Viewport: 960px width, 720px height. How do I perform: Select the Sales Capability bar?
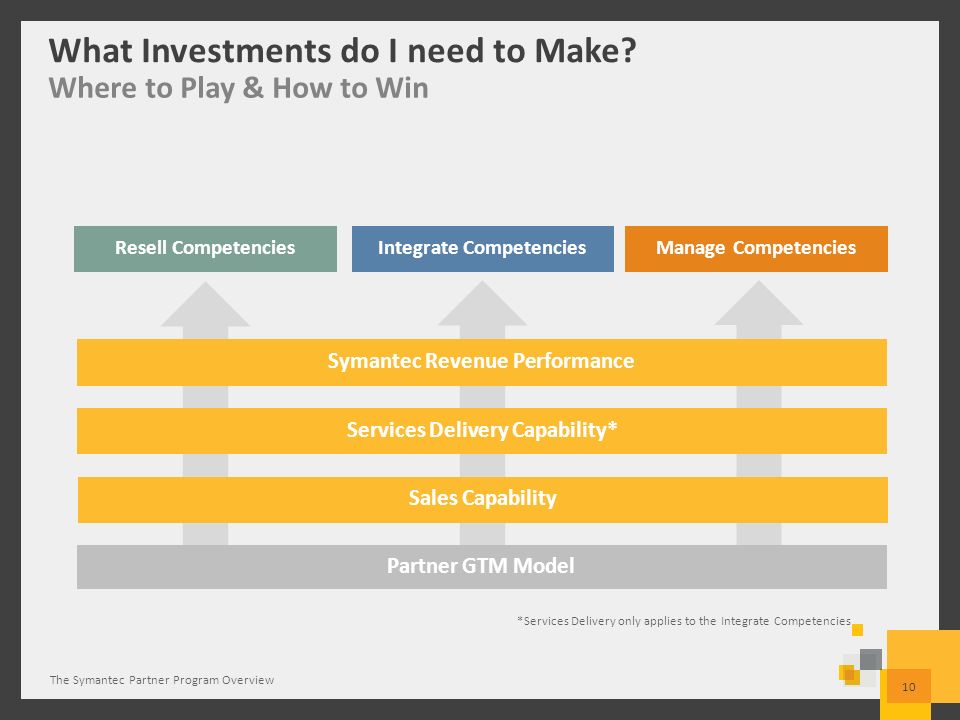click(482, 500)
